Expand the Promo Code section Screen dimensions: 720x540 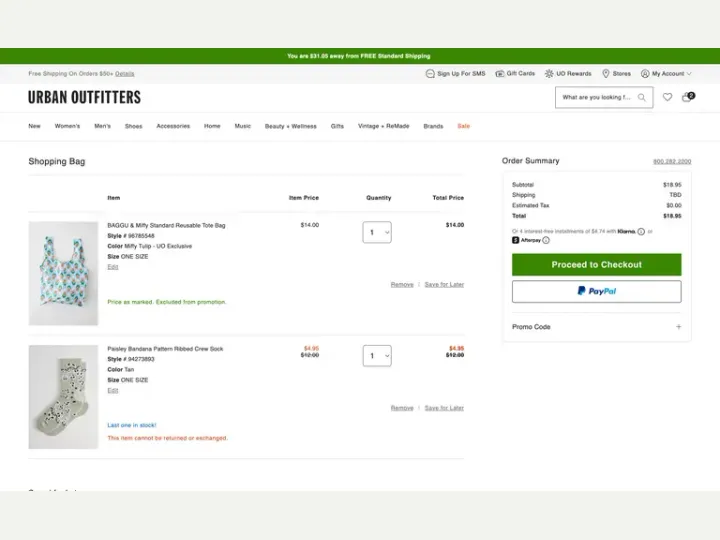596,327
